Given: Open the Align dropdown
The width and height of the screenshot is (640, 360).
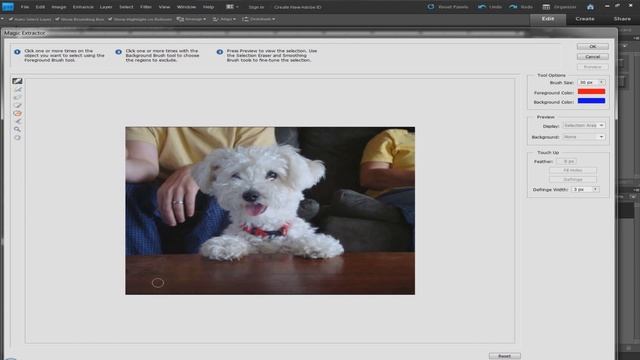Looking at the screenshot, I should pyautogui.click(x=224, y=19).
